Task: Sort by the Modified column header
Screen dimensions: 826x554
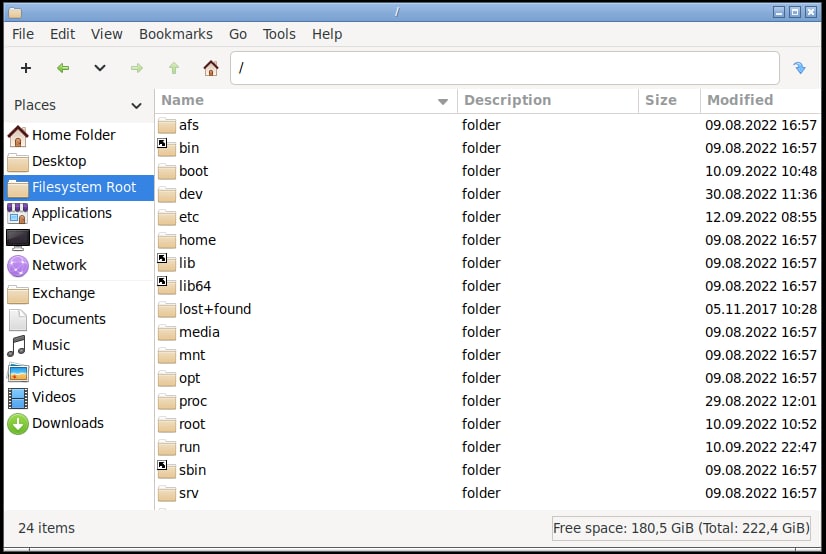Action: tap(760, 100)
